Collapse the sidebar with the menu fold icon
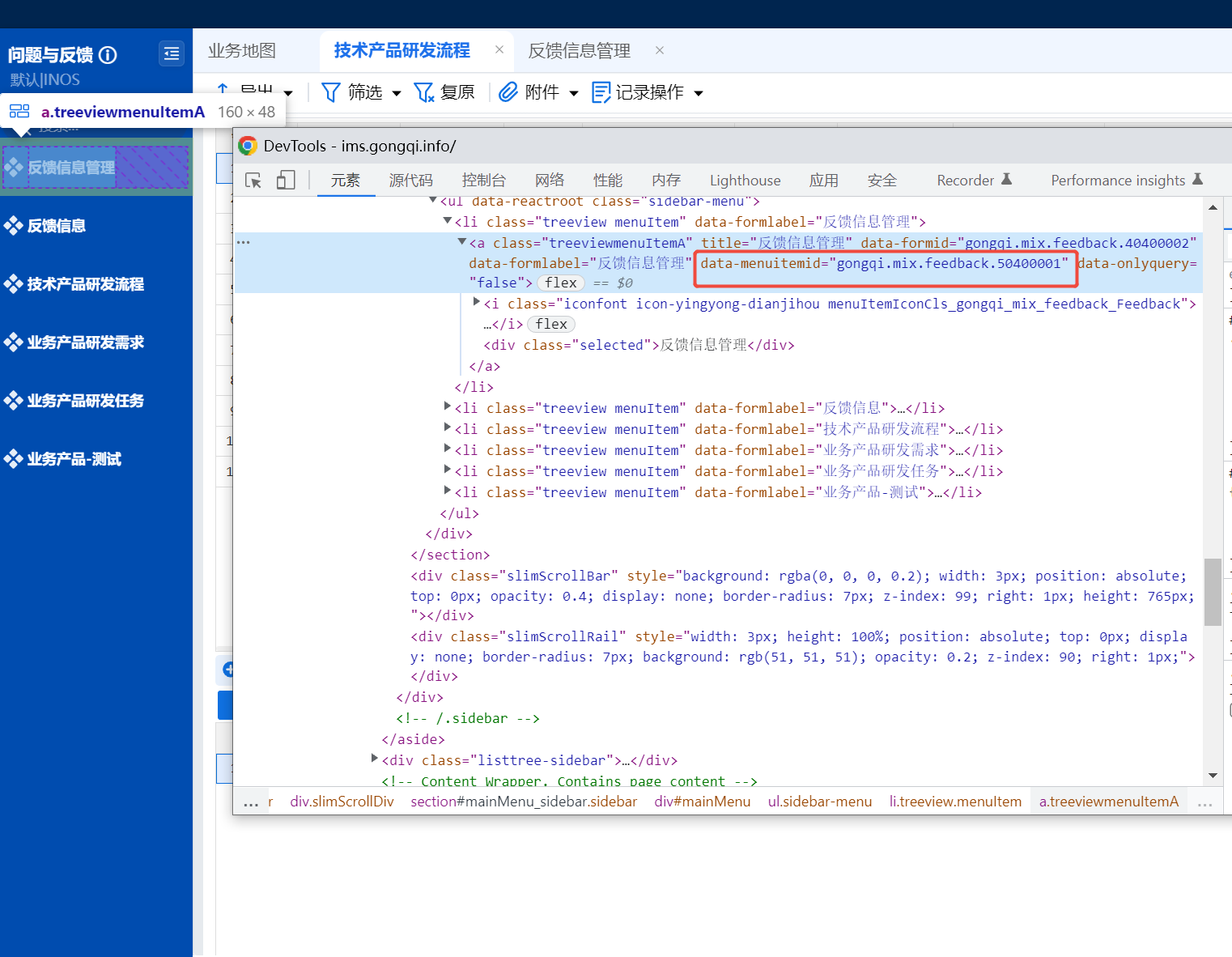Screen dimensions: 1232x957 (171, 53)
